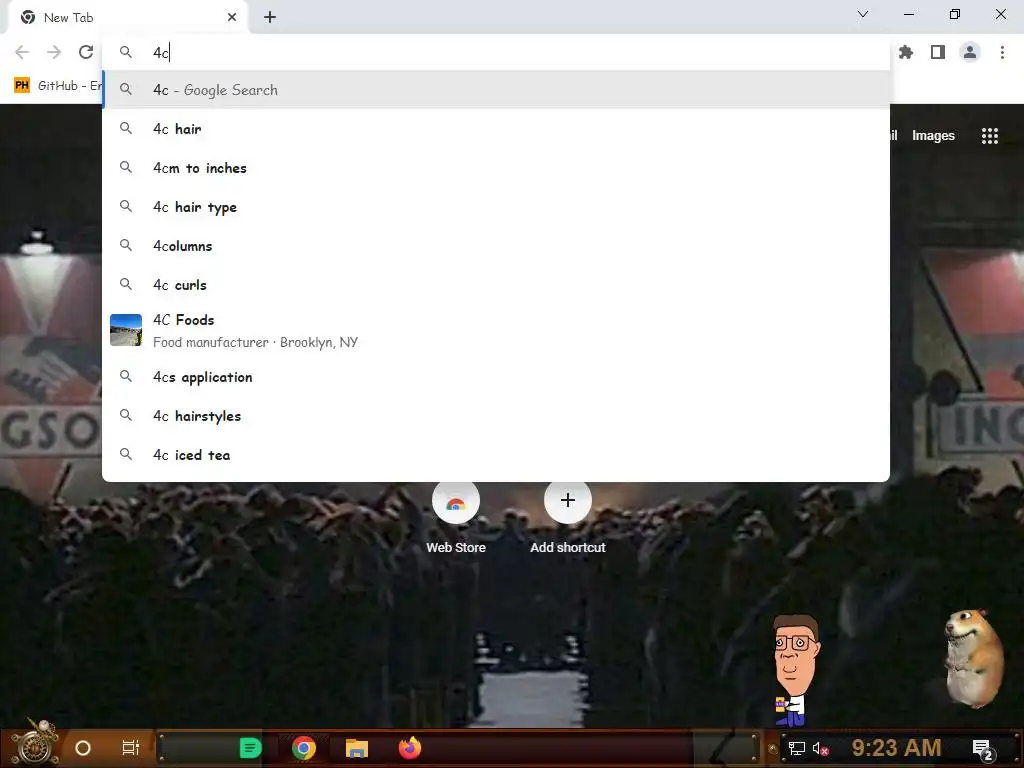Open the GitHub bookmark
The image size is (1024, 768).
(57, 86)
